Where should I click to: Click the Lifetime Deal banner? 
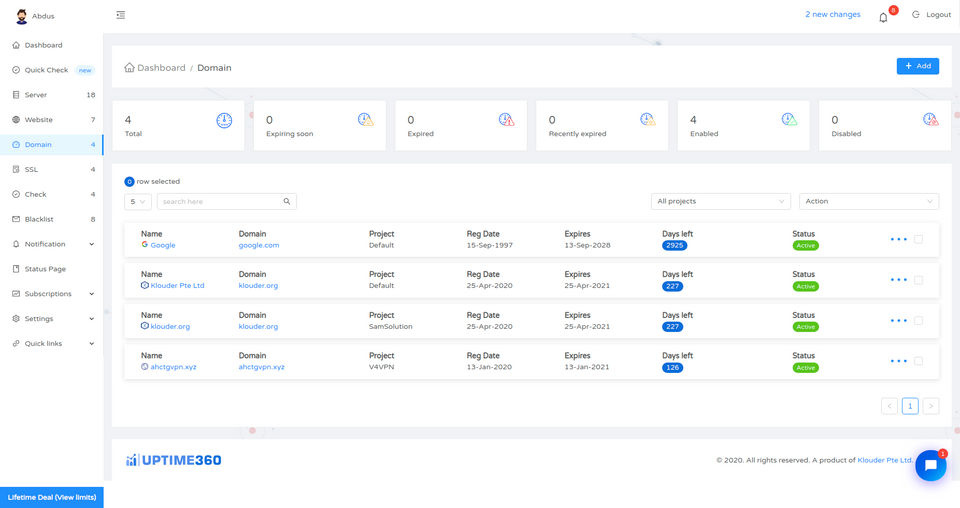[x=51, y=497]
